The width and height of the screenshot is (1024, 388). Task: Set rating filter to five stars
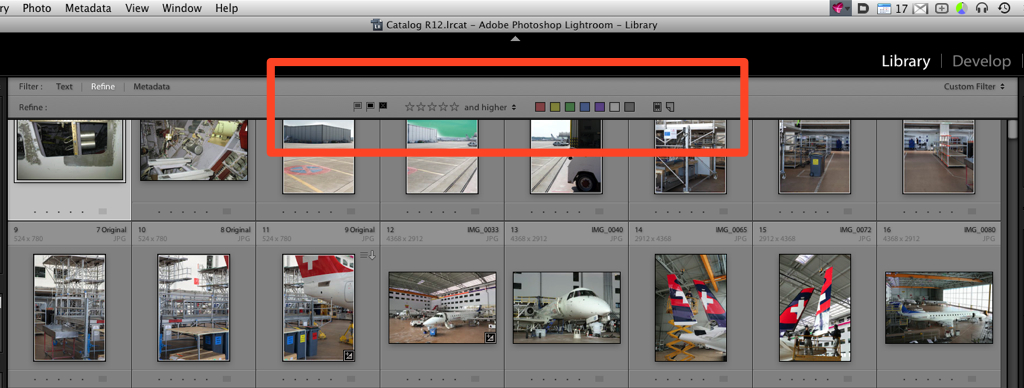tap(455, 107)
